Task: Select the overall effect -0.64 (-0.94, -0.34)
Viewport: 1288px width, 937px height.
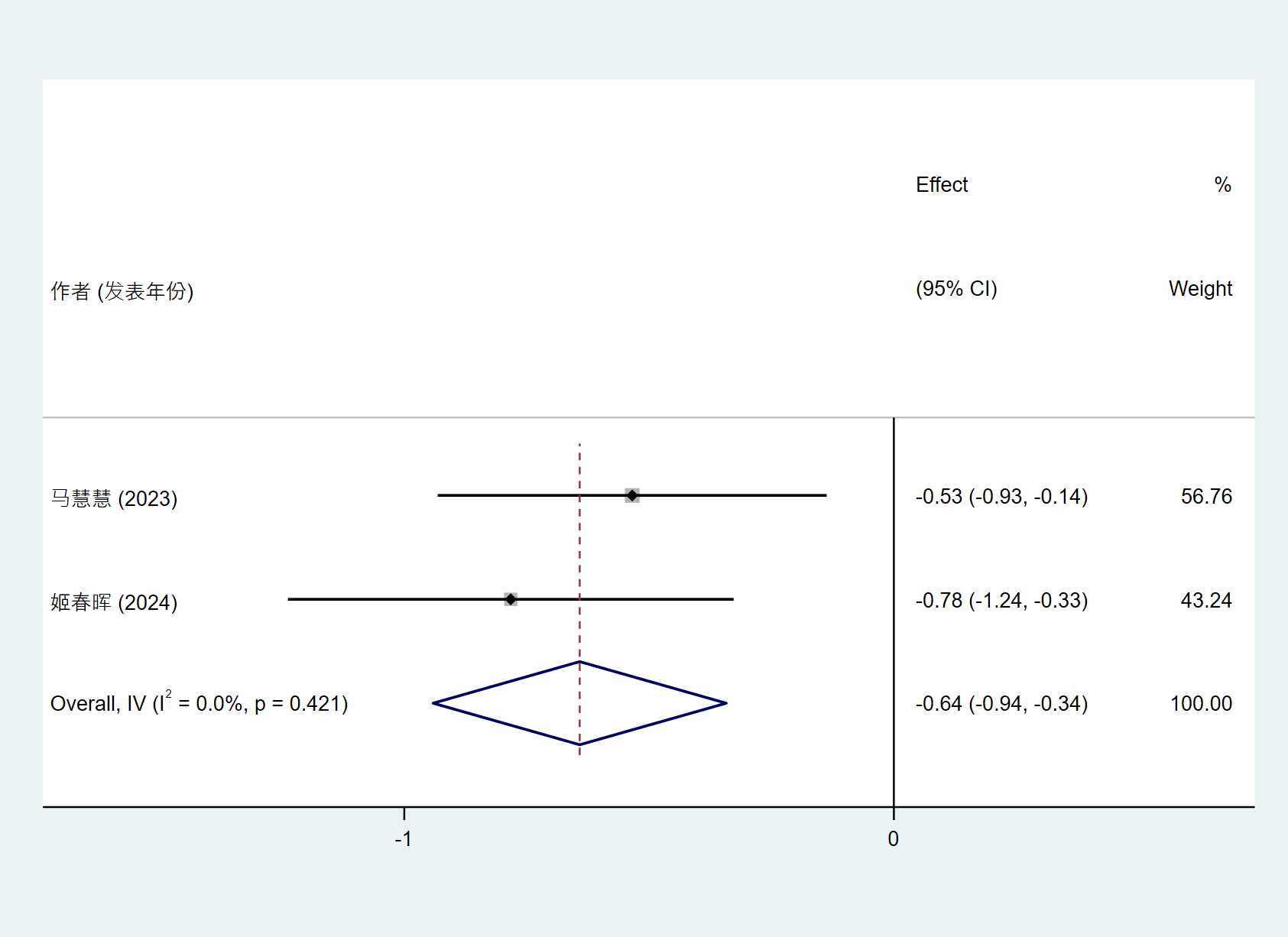Action: coord(1001,704)
